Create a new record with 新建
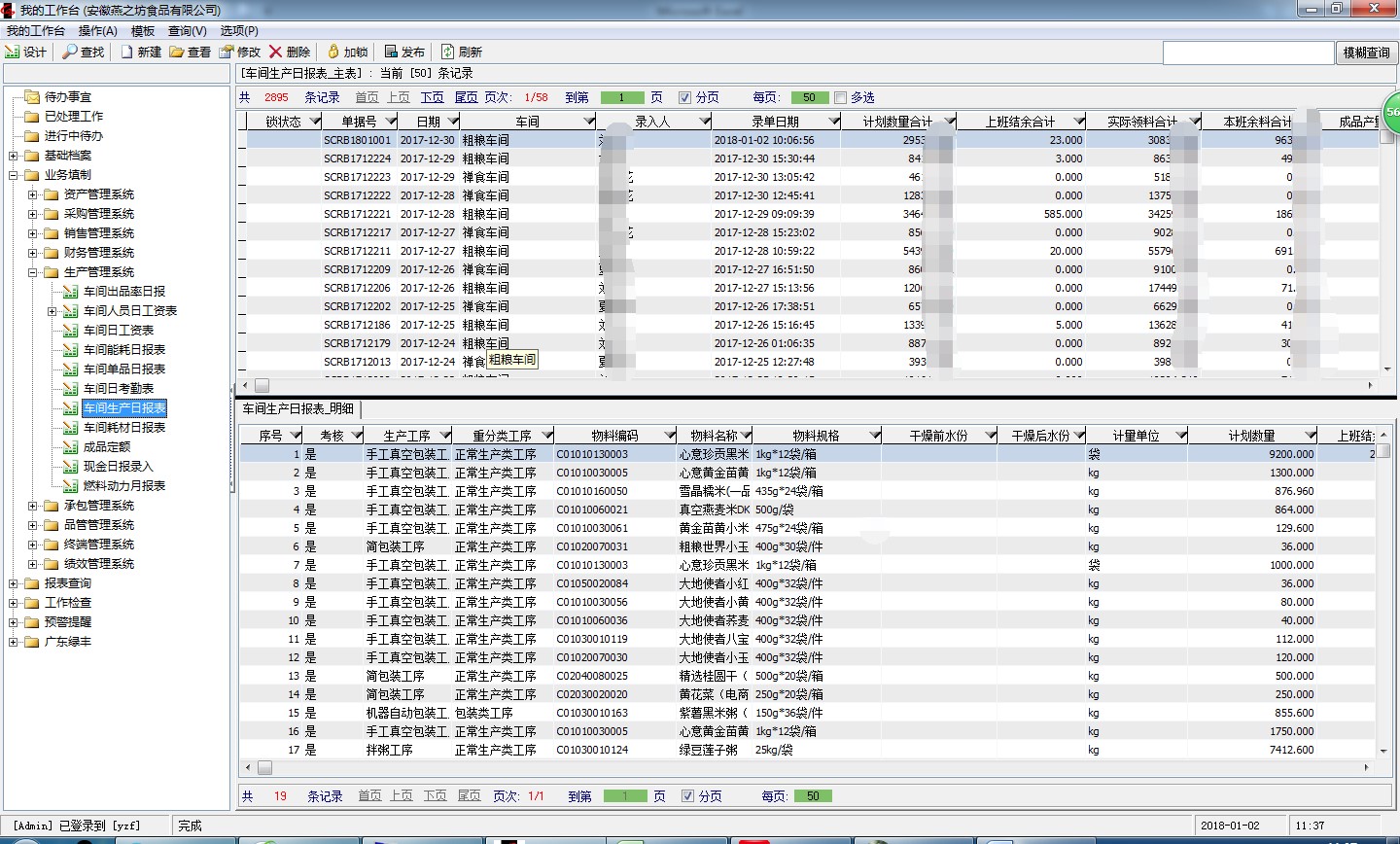1400x844 pixels. pyautogui.click(x=127, y=52)
